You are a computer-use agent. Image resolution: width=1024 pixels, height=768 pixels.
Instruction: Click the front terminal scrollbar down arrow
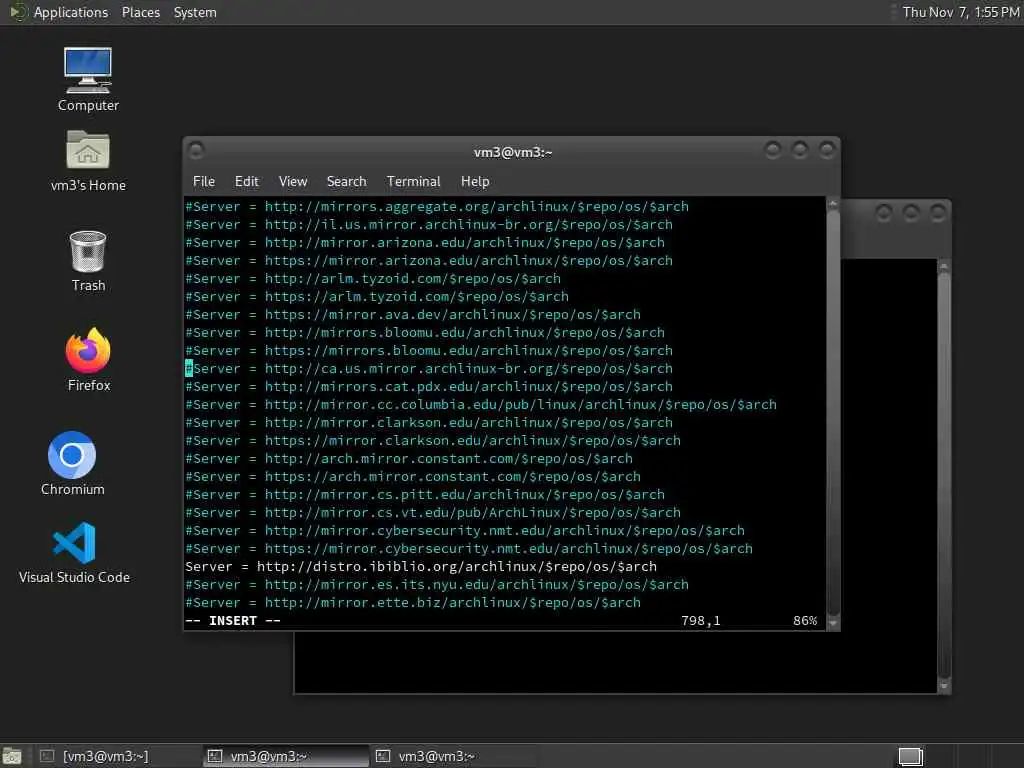click(833, 623)
